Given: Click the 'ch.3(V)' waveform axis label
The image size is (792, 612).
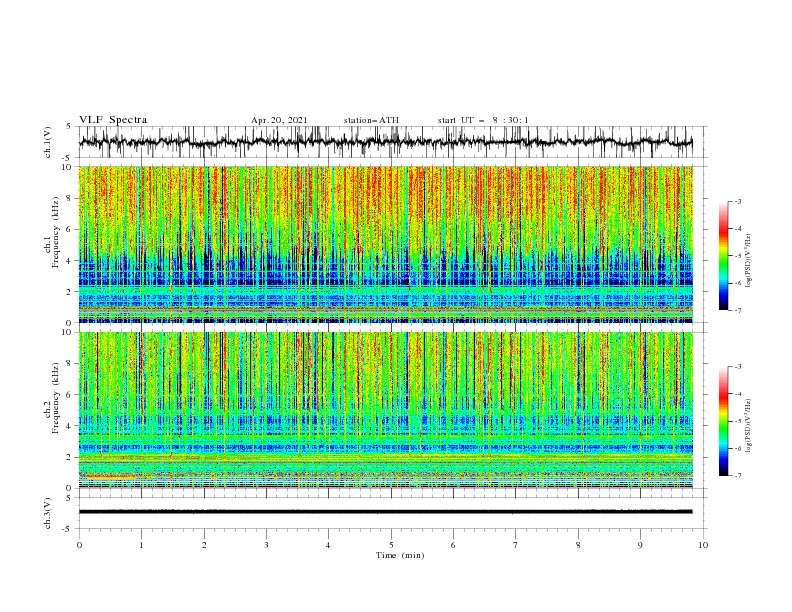Looking at the screenshot, I should point(48,513).
